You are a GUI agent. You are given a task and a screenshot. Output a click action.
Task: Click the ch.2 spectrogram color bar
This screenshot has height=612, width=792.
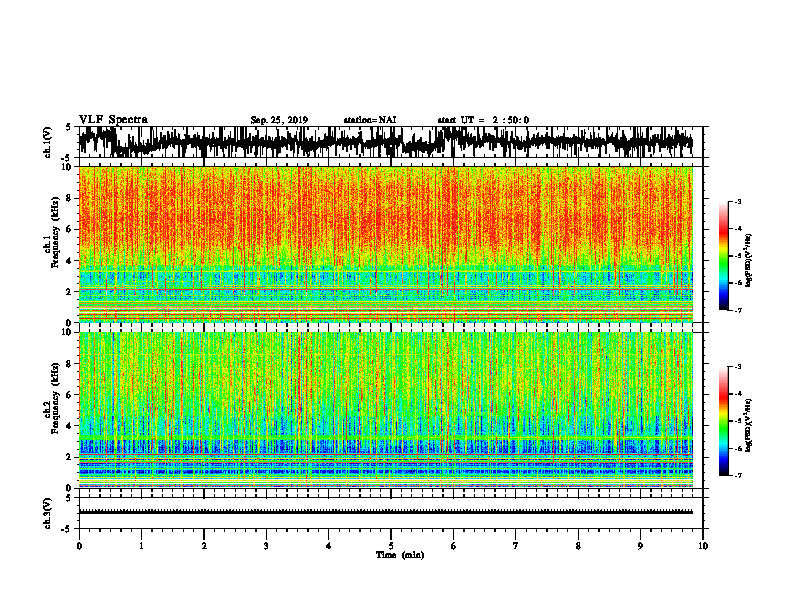coord(723,421)
